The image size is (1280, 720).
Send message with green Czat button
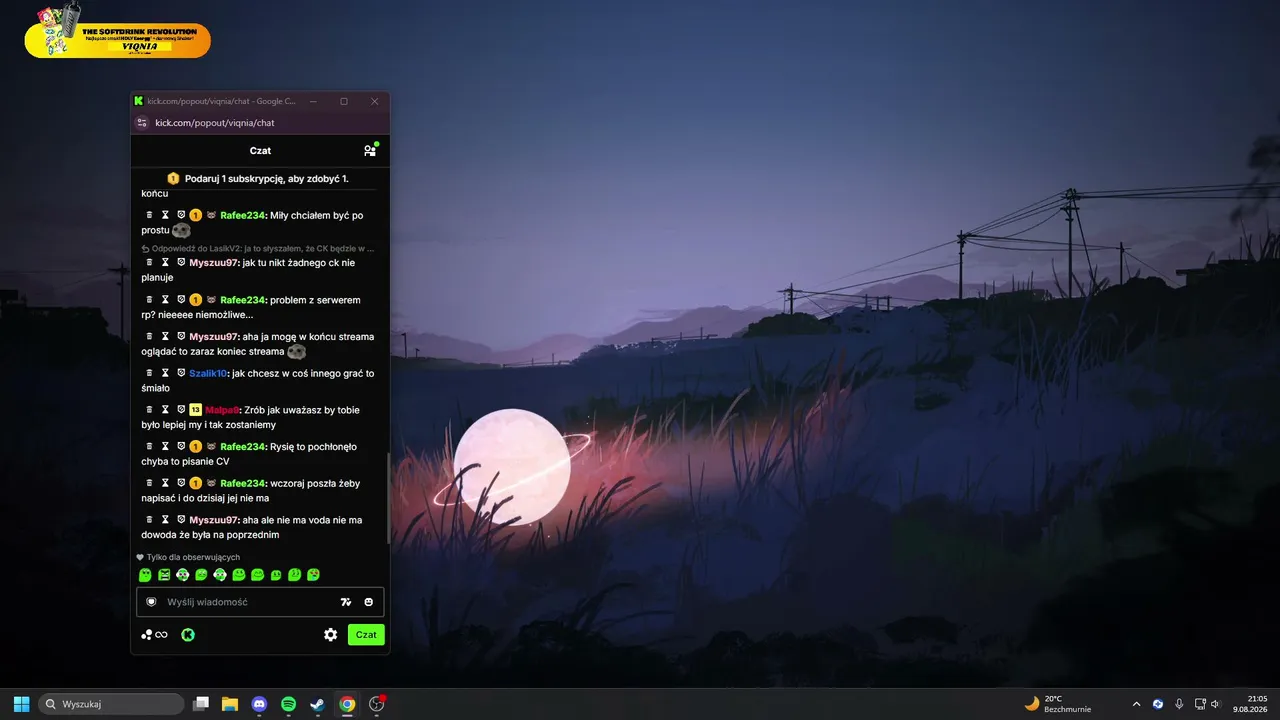pos(366,635)
